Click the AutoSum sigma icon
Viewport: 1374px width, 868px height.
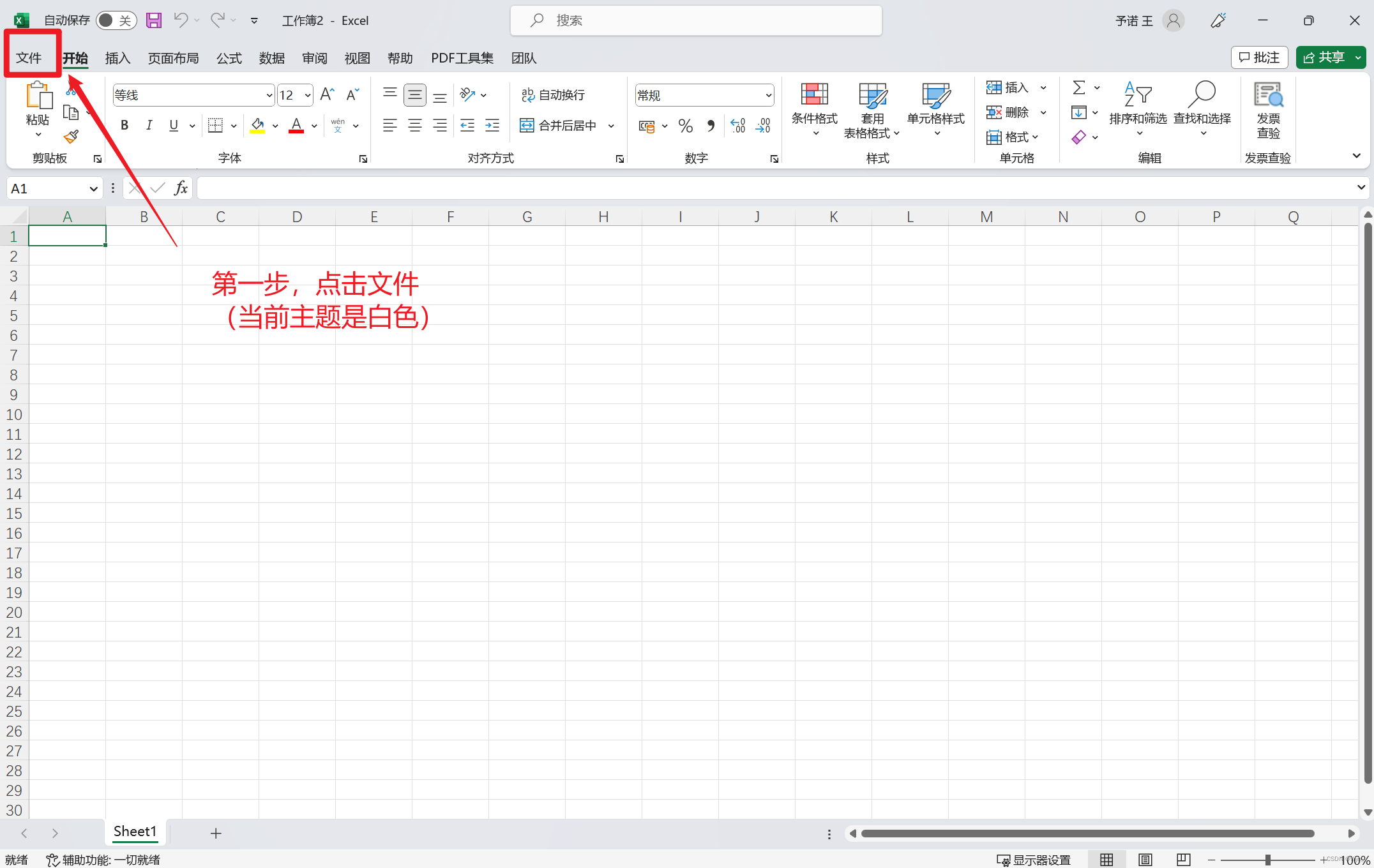coord(1079,87)
